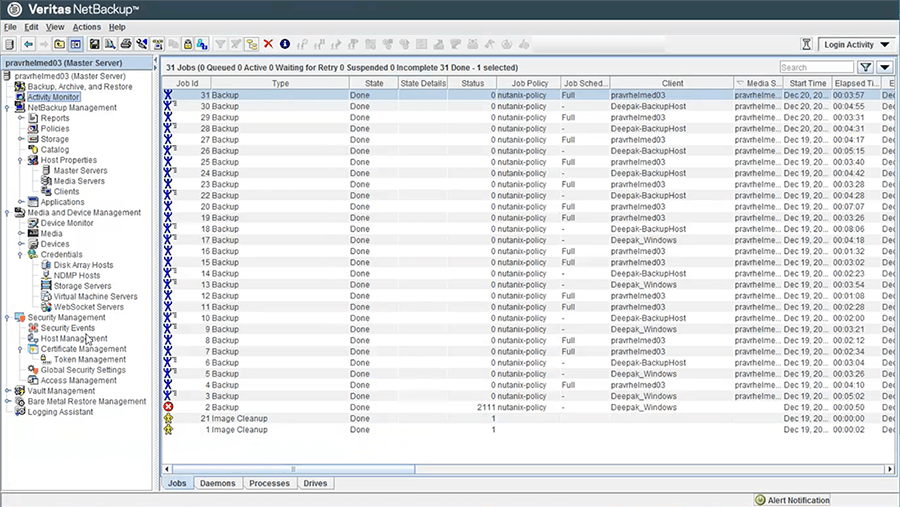Viewport: 900px width, 507px height.
Task: Click the Token Management icon
Action: [x=46, y=359]
